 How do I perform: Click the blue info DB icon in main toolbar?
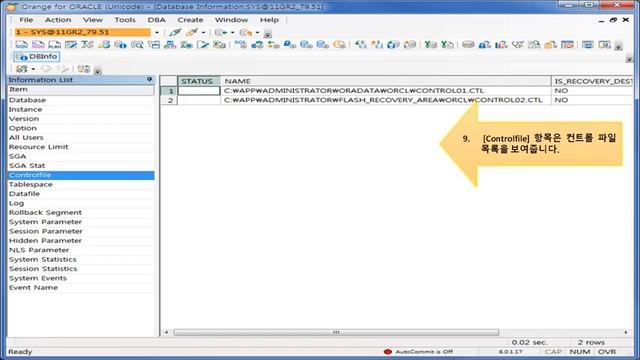click(x=120, y=44)
